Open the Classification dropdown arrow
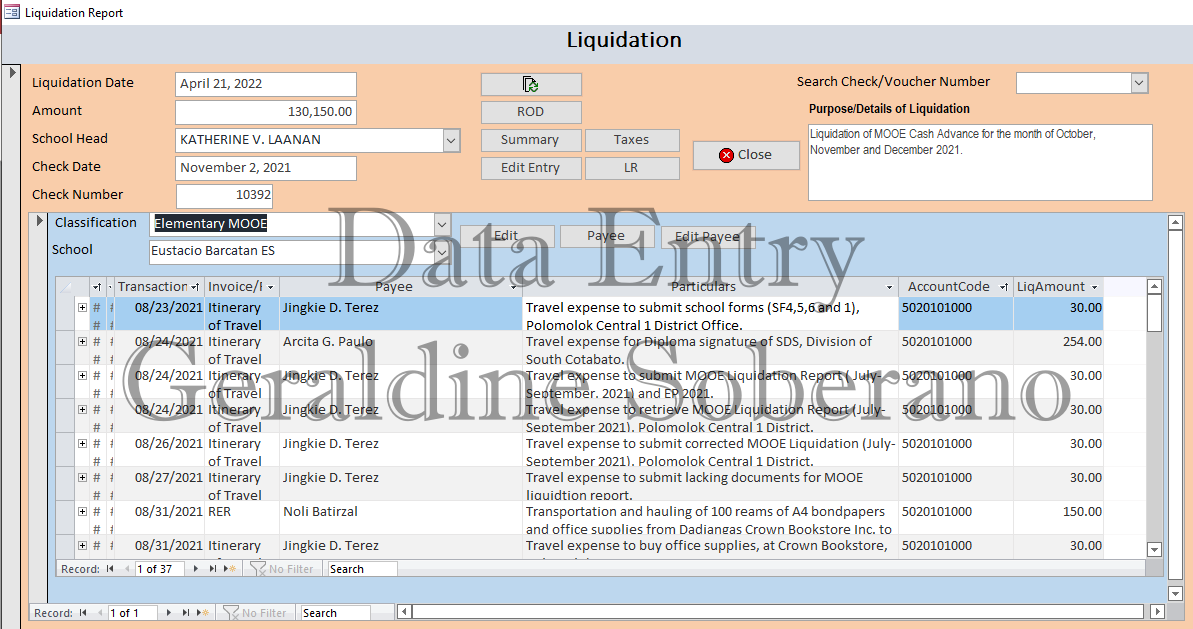Viewport: 1193px width, 629px height. 442,224
